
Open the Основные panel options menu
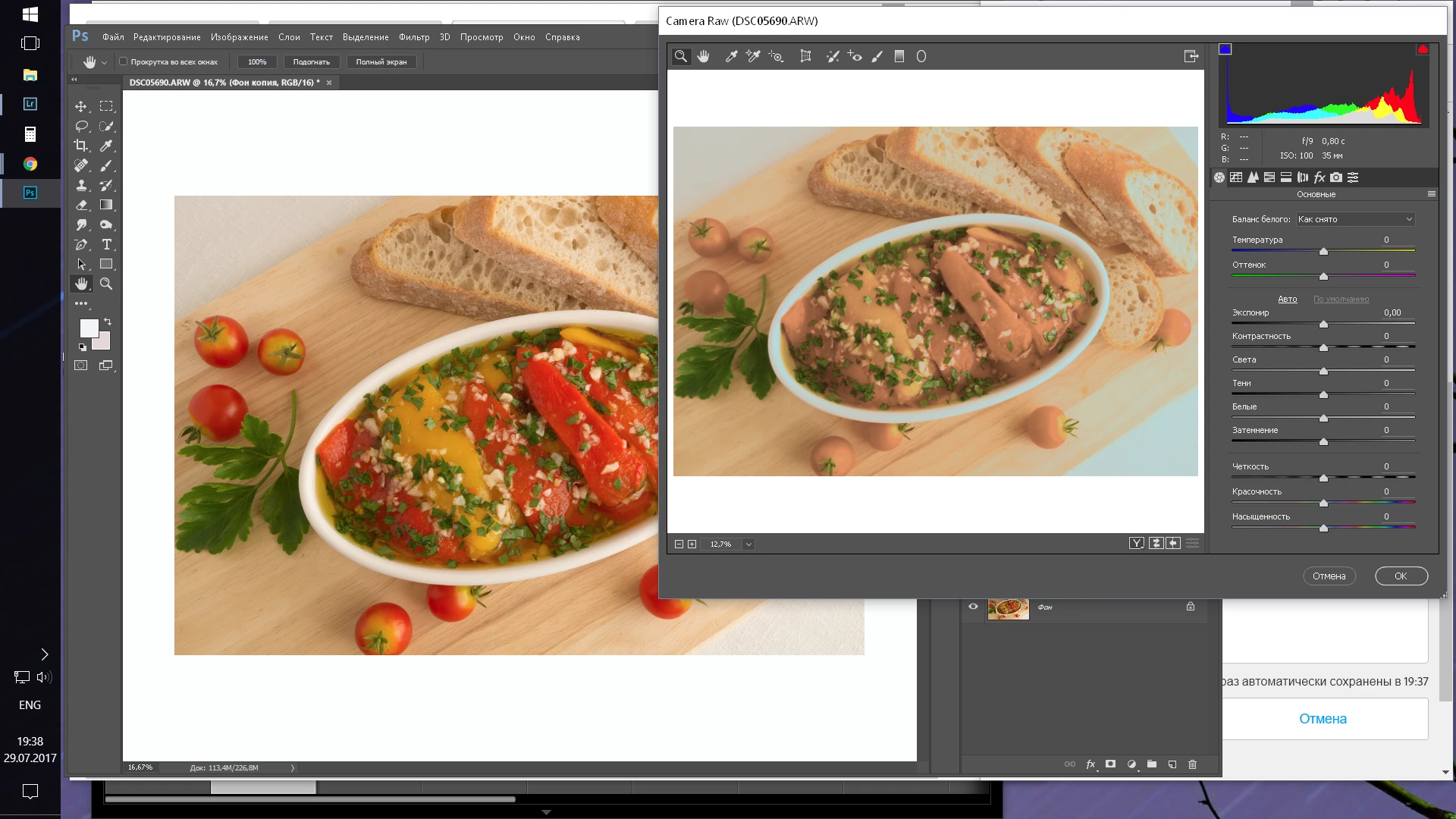(x=1431, y=194)
